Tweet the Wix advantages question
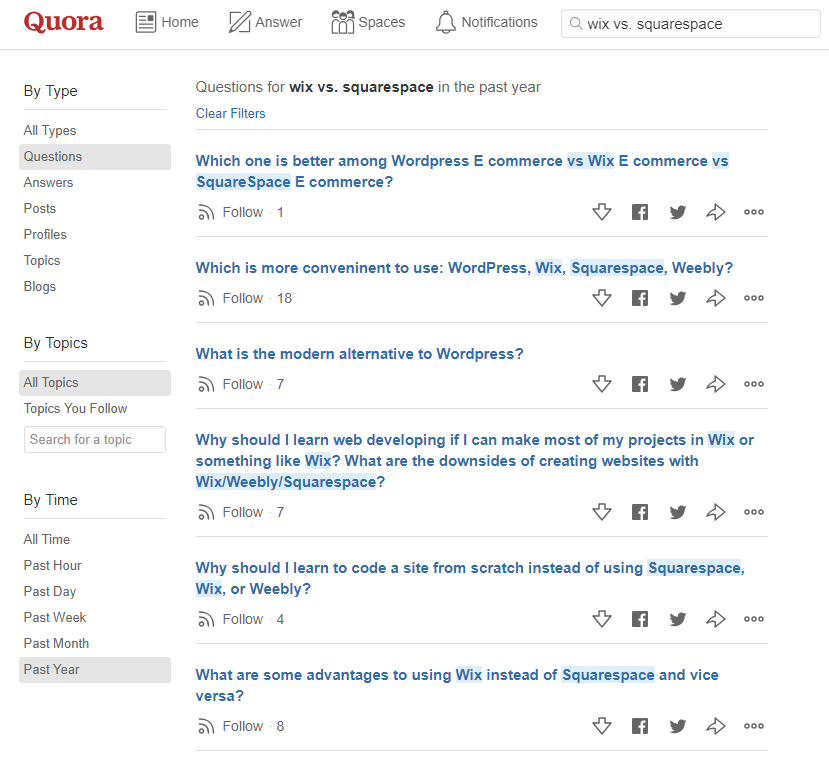This screenshot has height=763, width=829. [678, 726]
